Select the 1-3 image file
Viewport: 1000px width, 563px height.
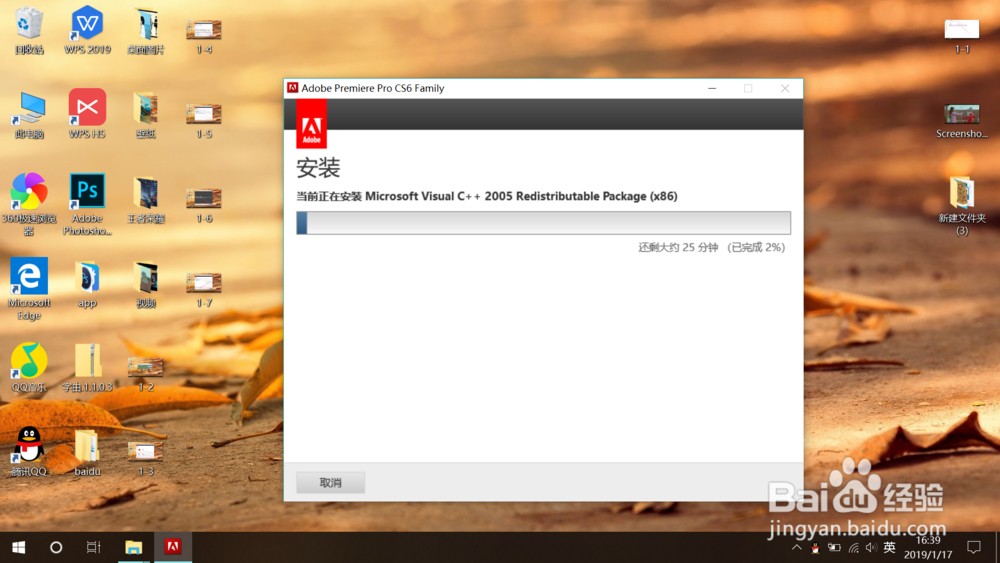point(145,458)
